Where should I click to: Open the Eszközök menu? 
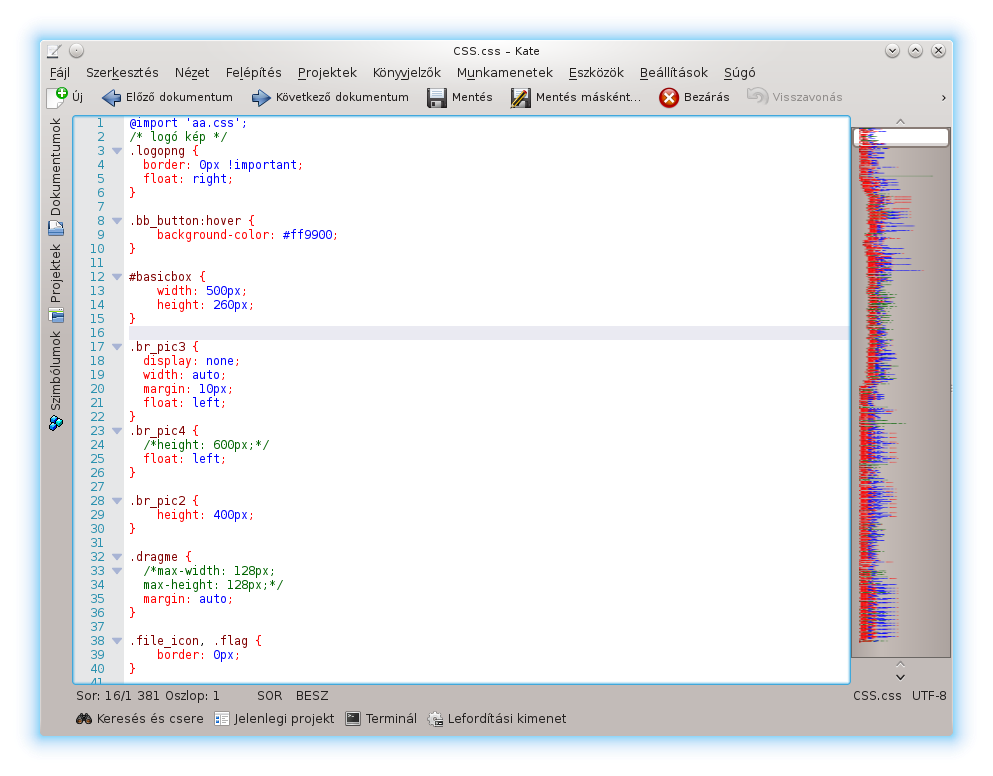pos(596,73)
